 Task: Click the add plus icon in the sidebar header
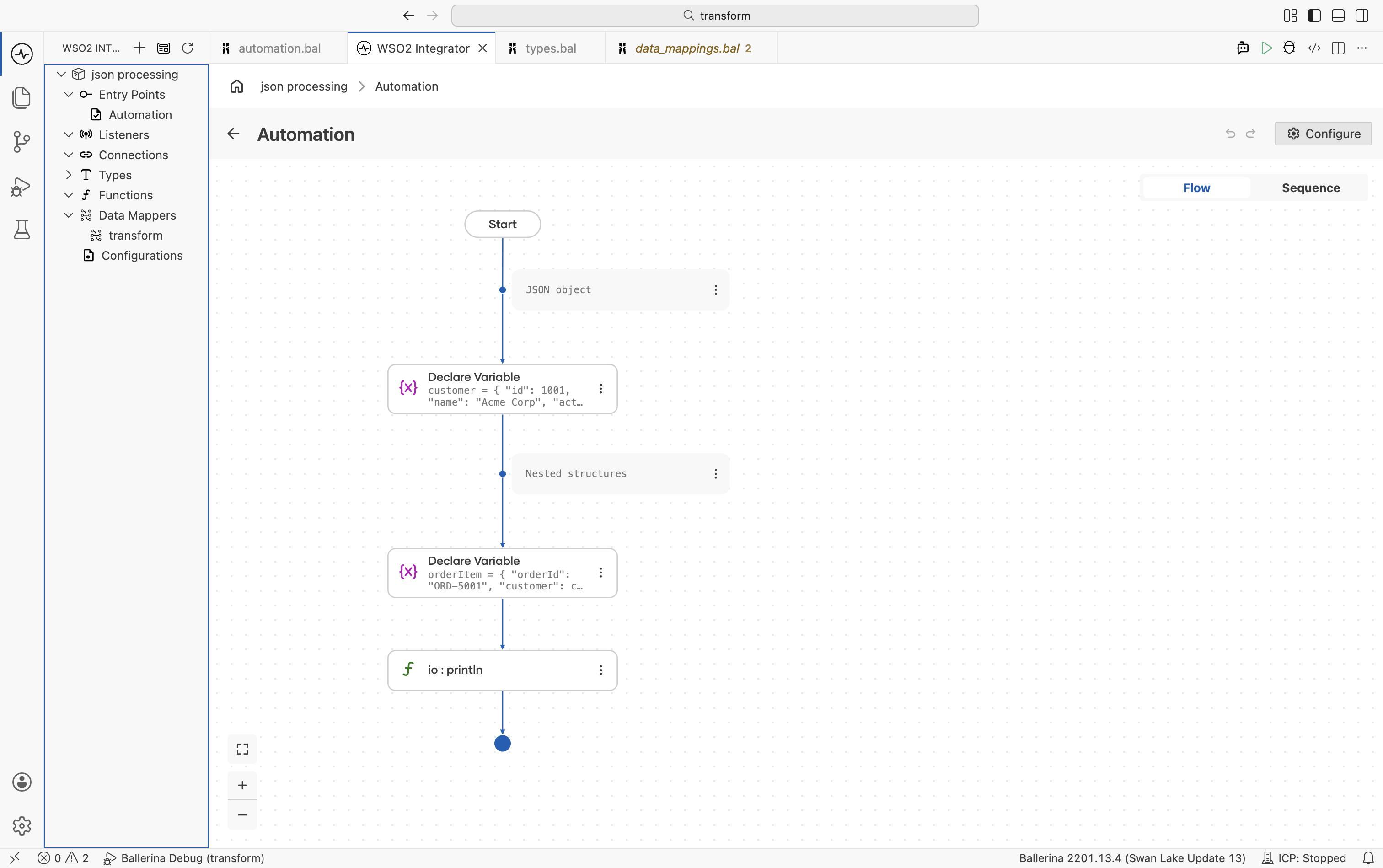pos(139,48)
